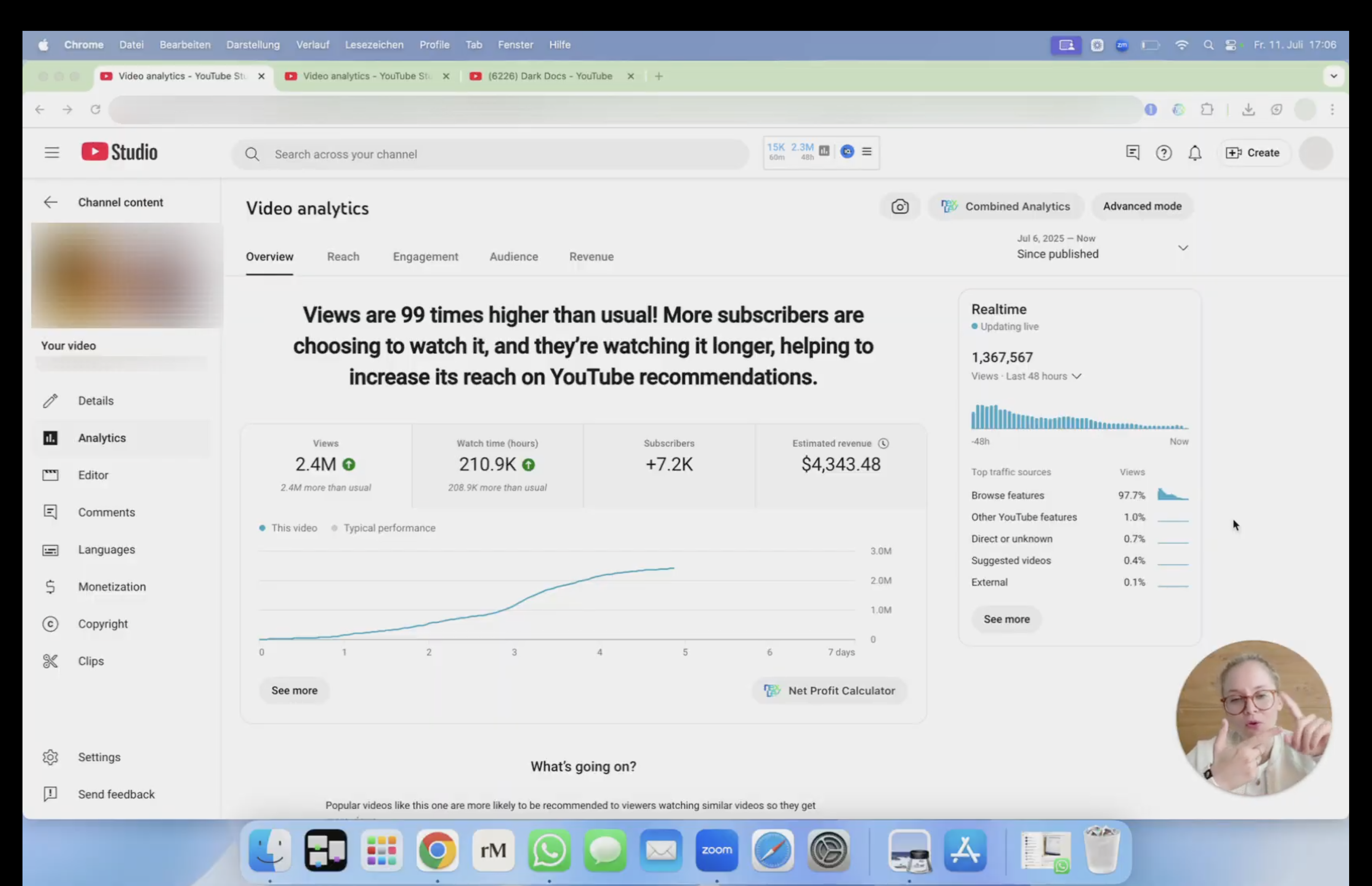Open Clips in the sidebar

coord(123,661)
